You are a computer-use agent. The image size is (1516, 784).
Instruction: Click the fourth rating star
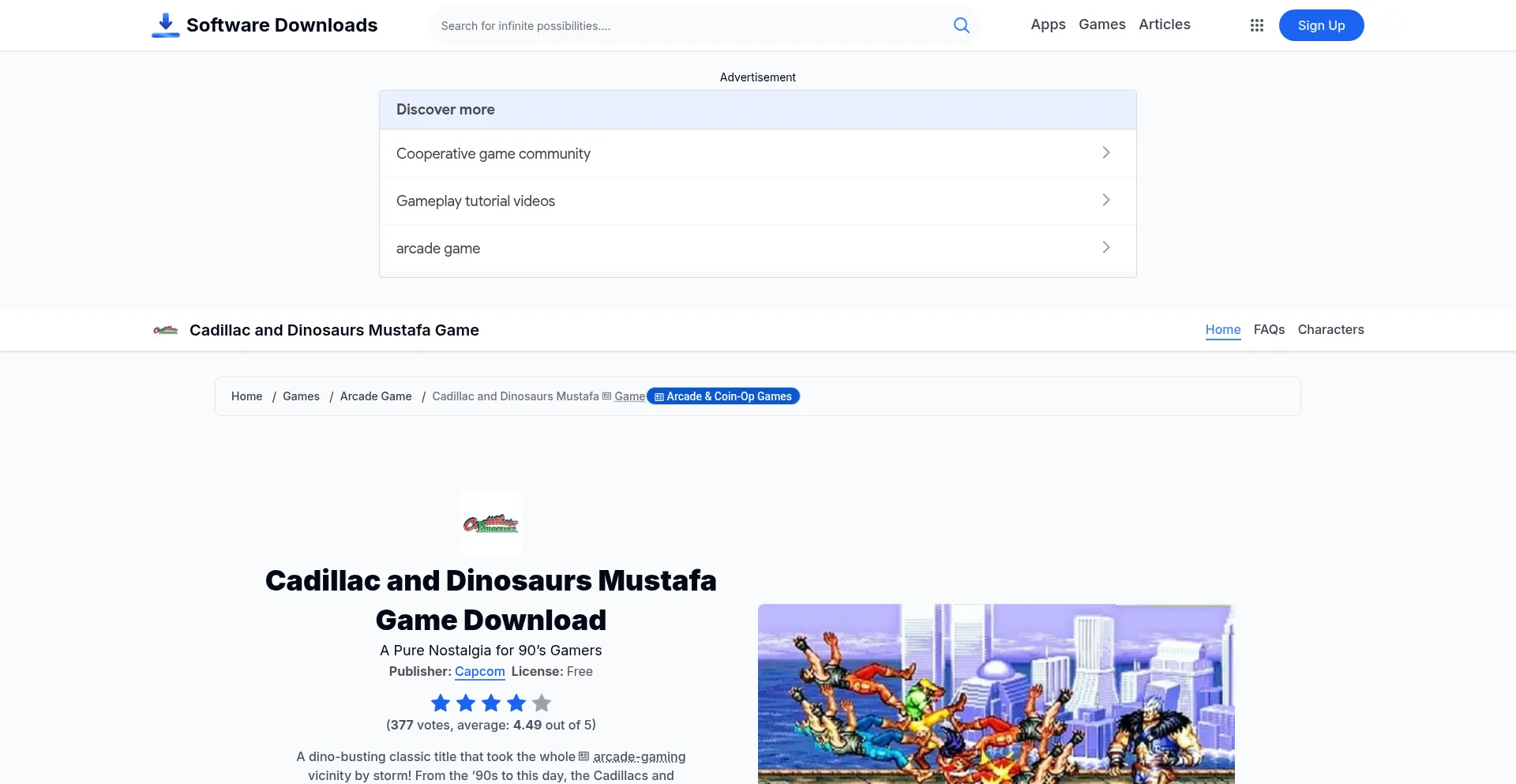click(516, 703)
